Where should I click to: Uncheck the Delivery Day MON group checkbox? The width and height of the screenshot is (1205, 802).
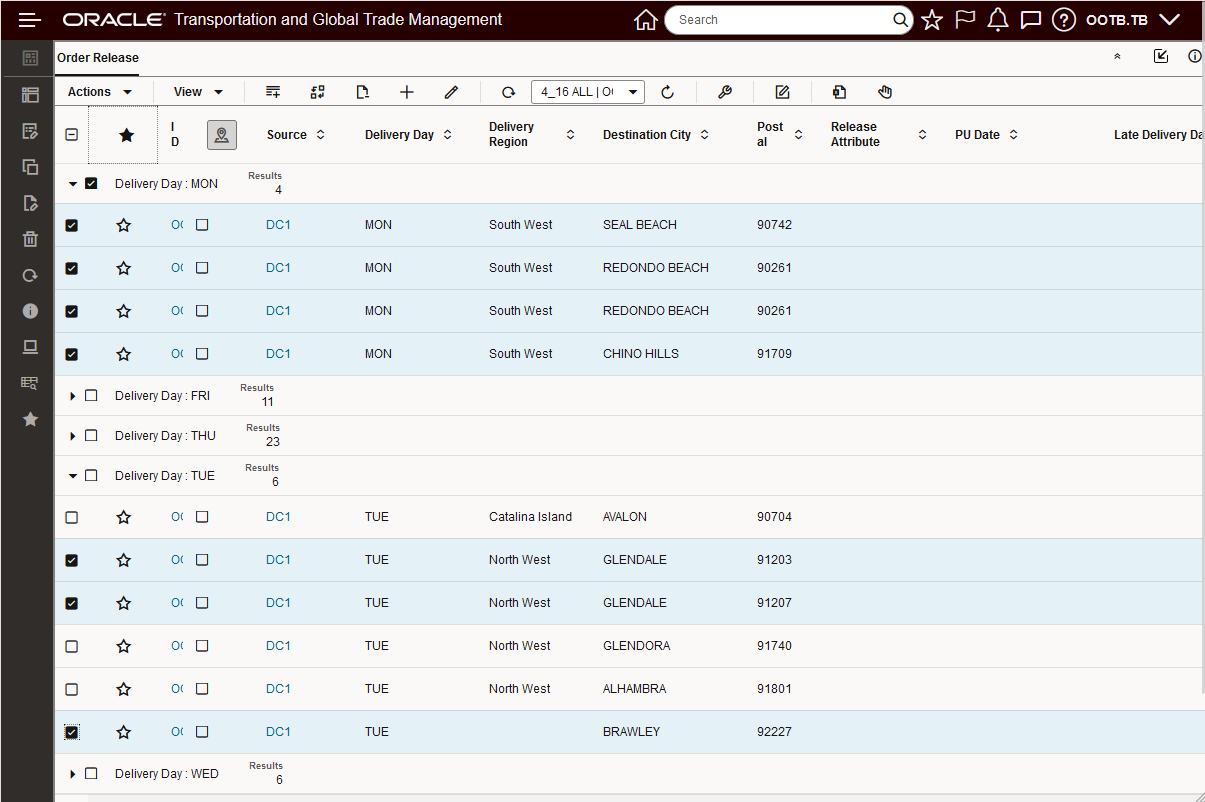91,184
